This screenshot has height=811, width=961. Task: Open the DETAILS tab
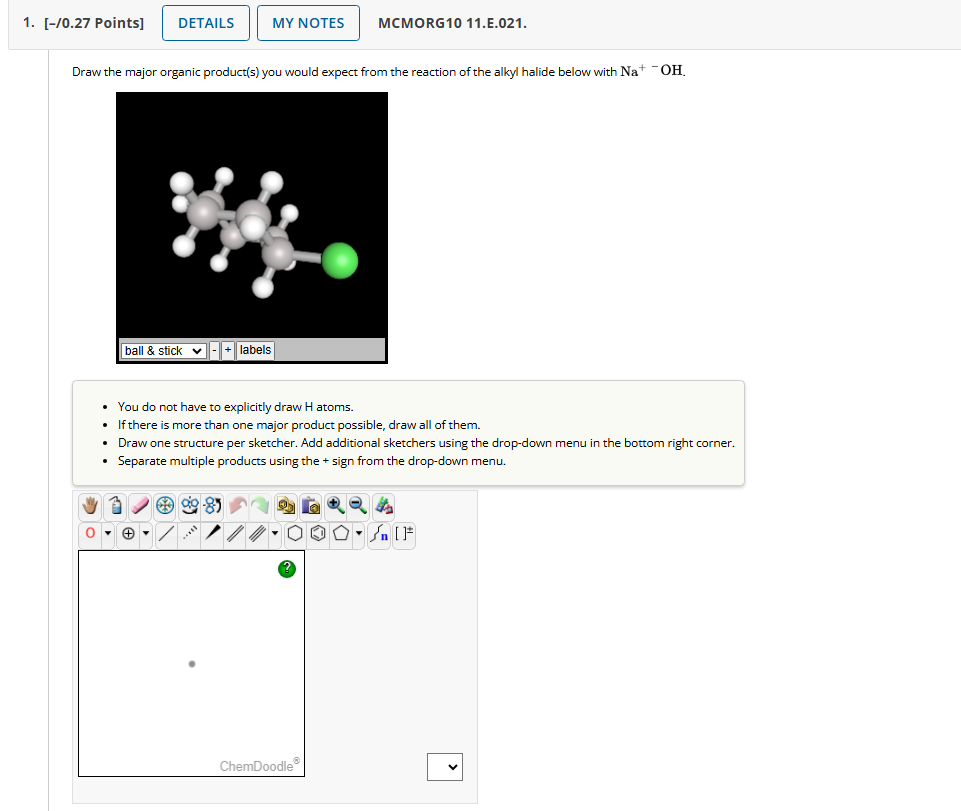coord(205,22)
